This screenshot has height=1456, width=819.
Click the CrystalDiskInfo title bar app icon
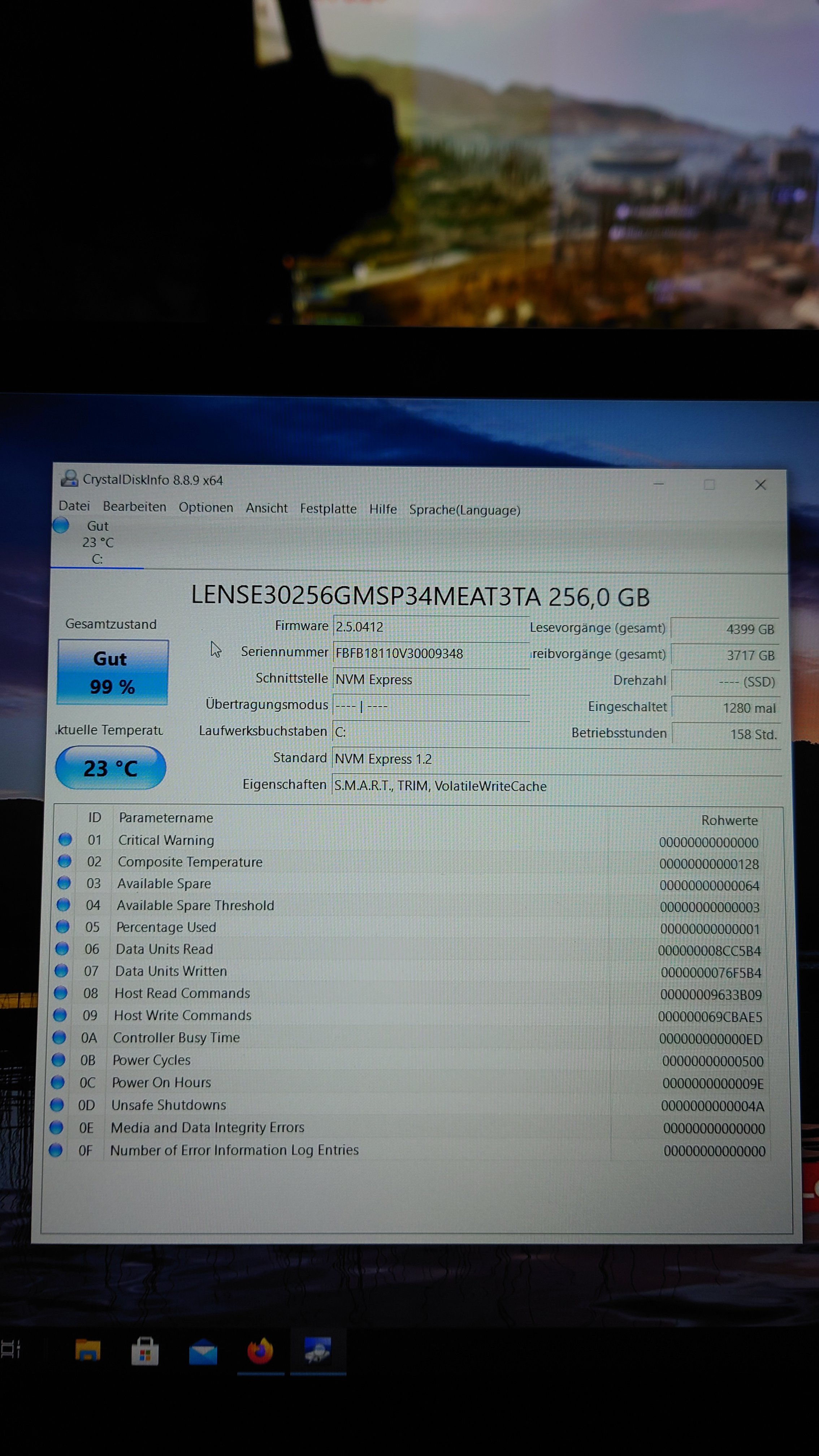point(70,479)
